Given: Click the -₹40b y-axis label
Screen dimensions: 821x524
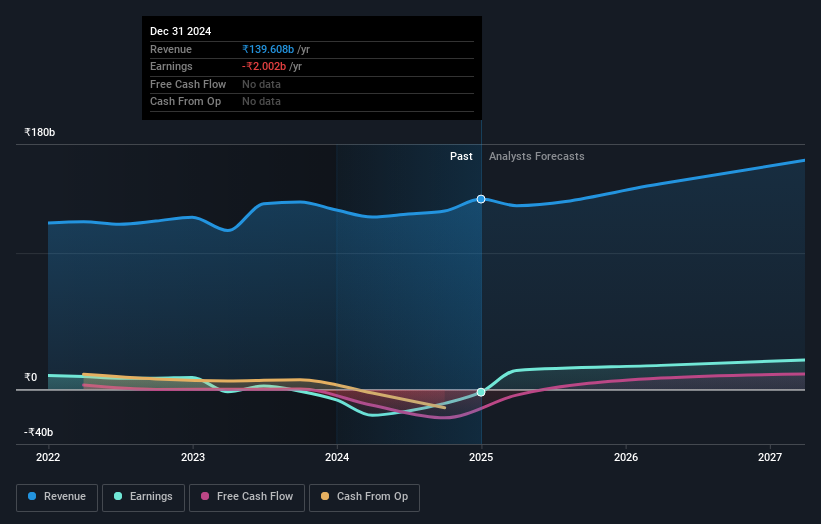Looking at the screenshot, I should tap(39, 432).
